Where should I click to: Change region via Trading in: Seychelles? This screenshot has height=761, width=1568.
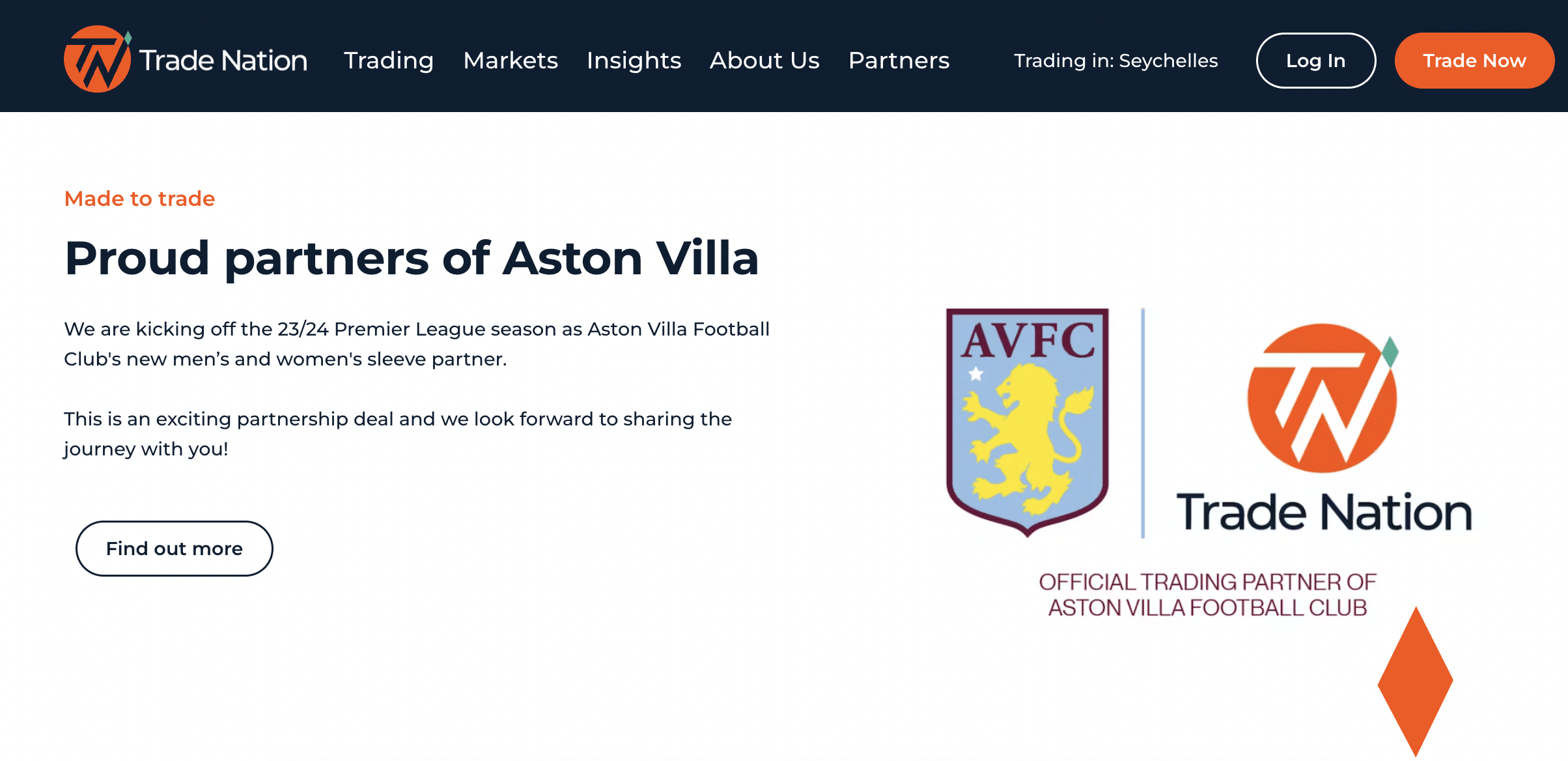1116,61
